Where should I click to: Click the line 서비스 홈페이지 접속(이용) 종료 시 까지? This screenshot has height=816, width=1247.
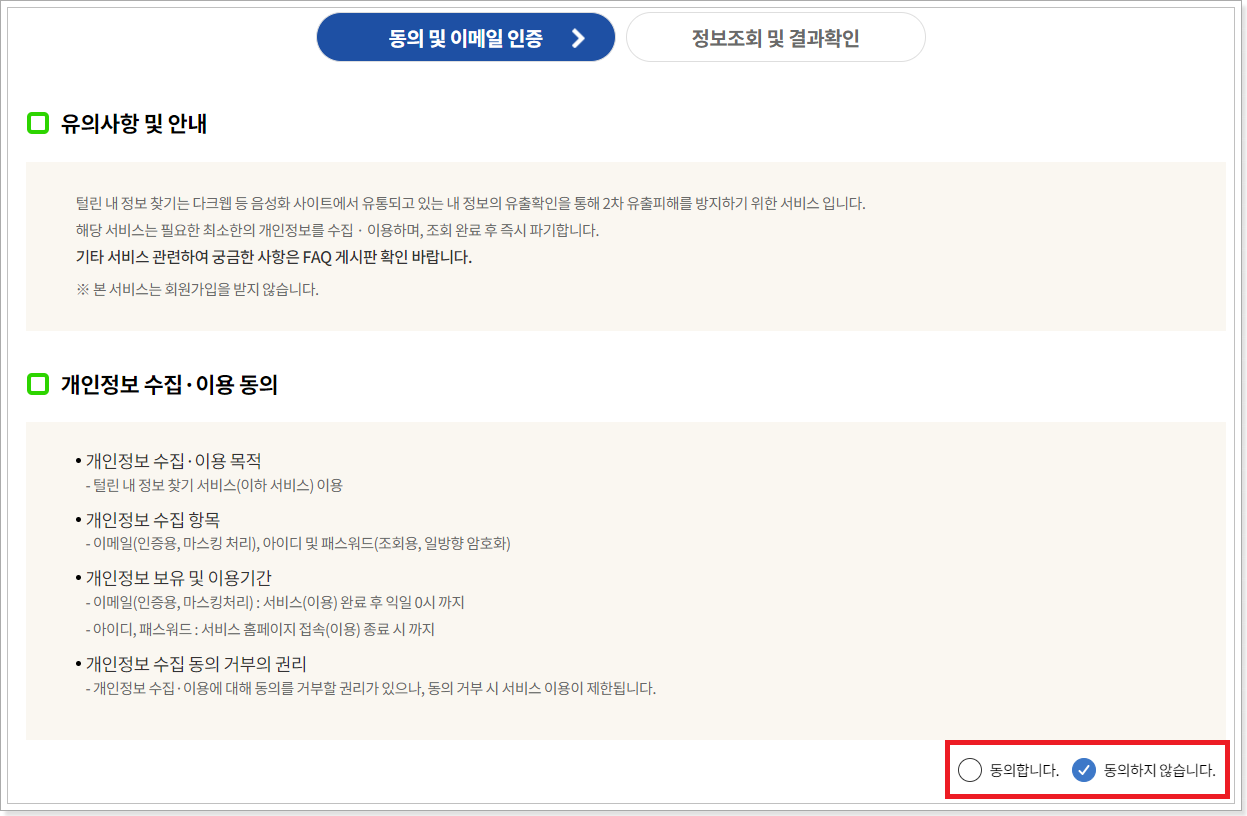point(260,630)
